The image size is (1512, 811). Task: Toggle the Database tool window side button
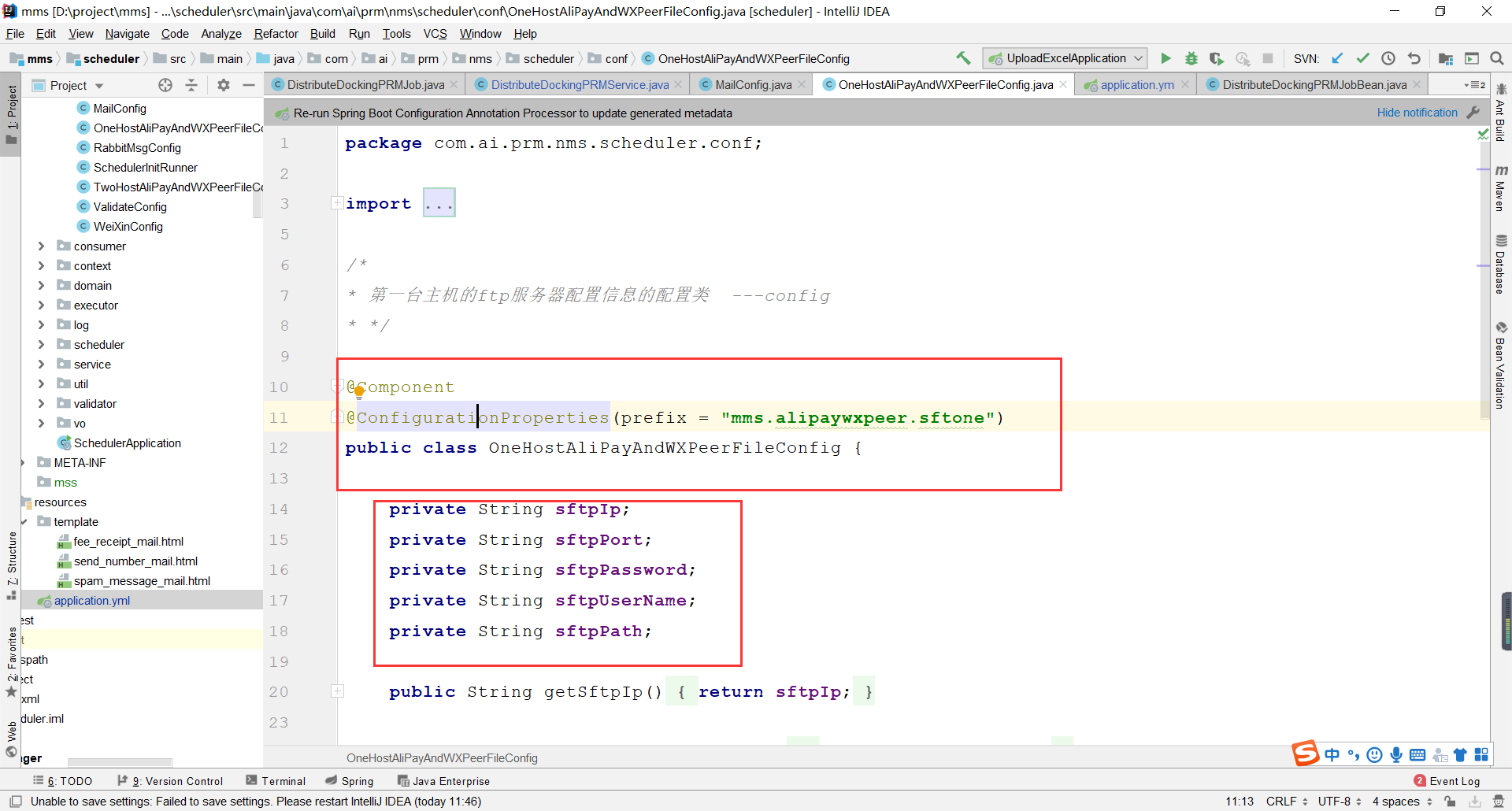tap(1501, 264)
